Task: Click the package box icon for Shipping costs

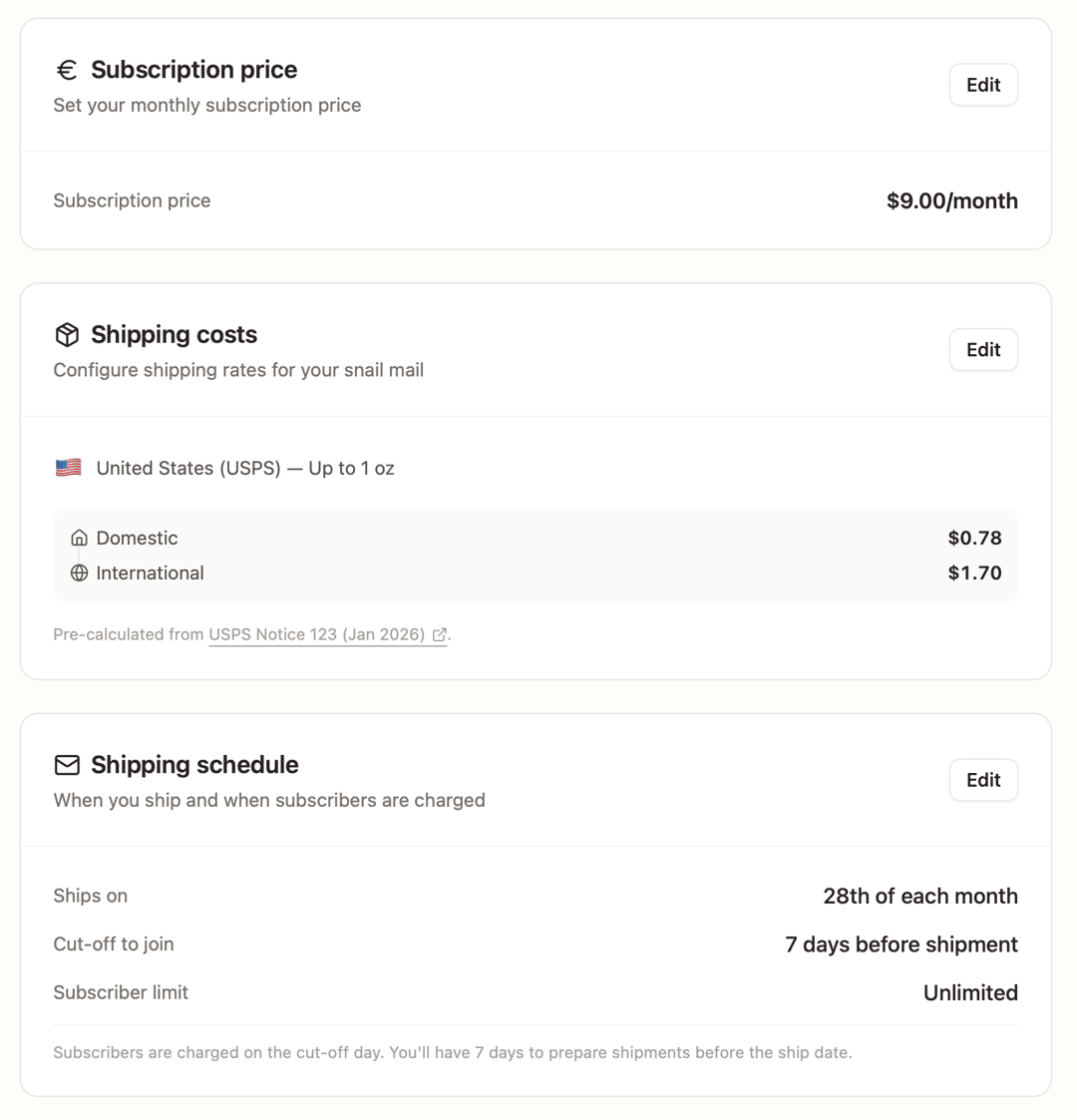Action: tap(67, 334)
